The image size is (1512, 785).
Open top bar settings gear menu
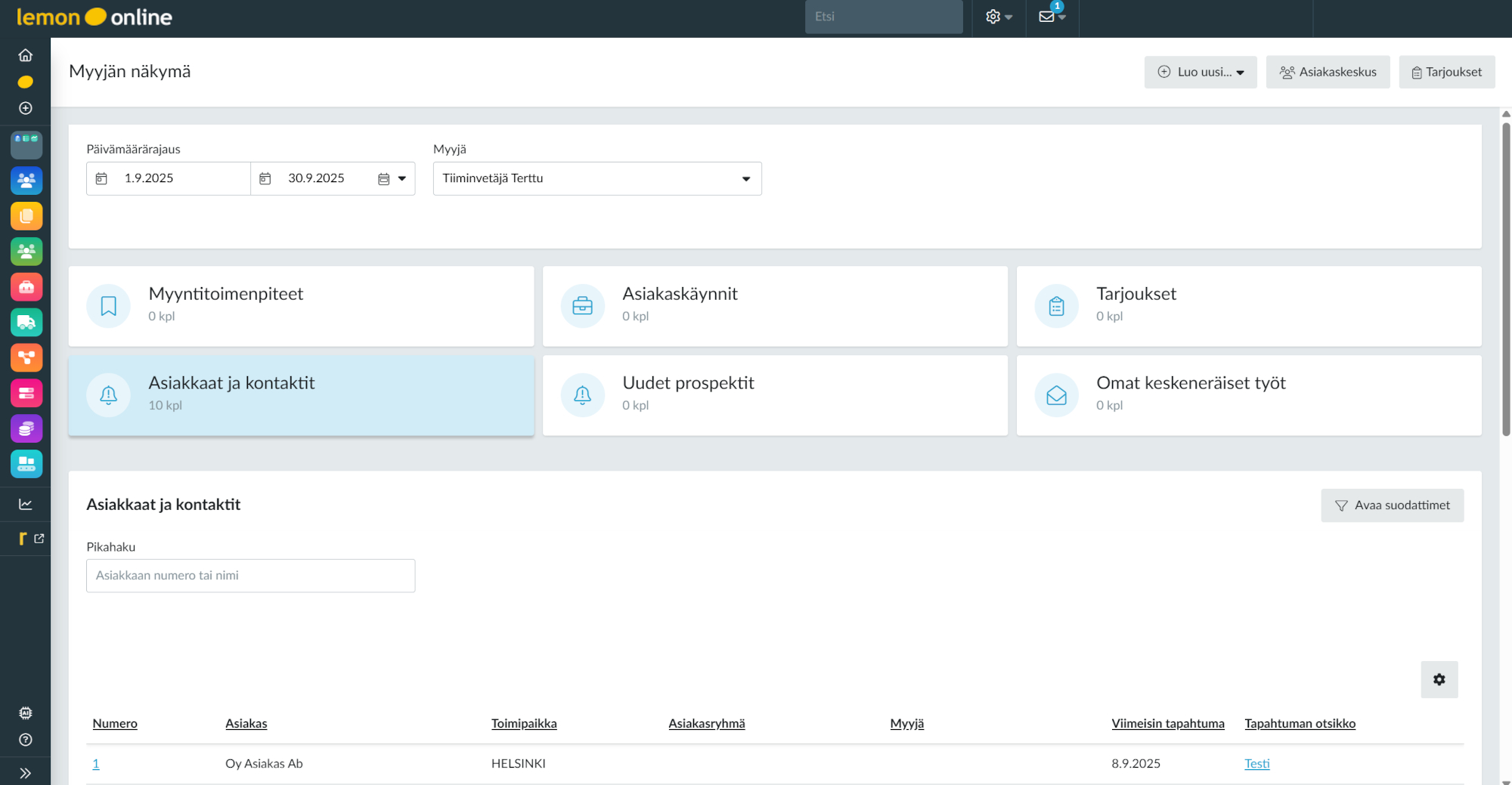tap(998, 17)
